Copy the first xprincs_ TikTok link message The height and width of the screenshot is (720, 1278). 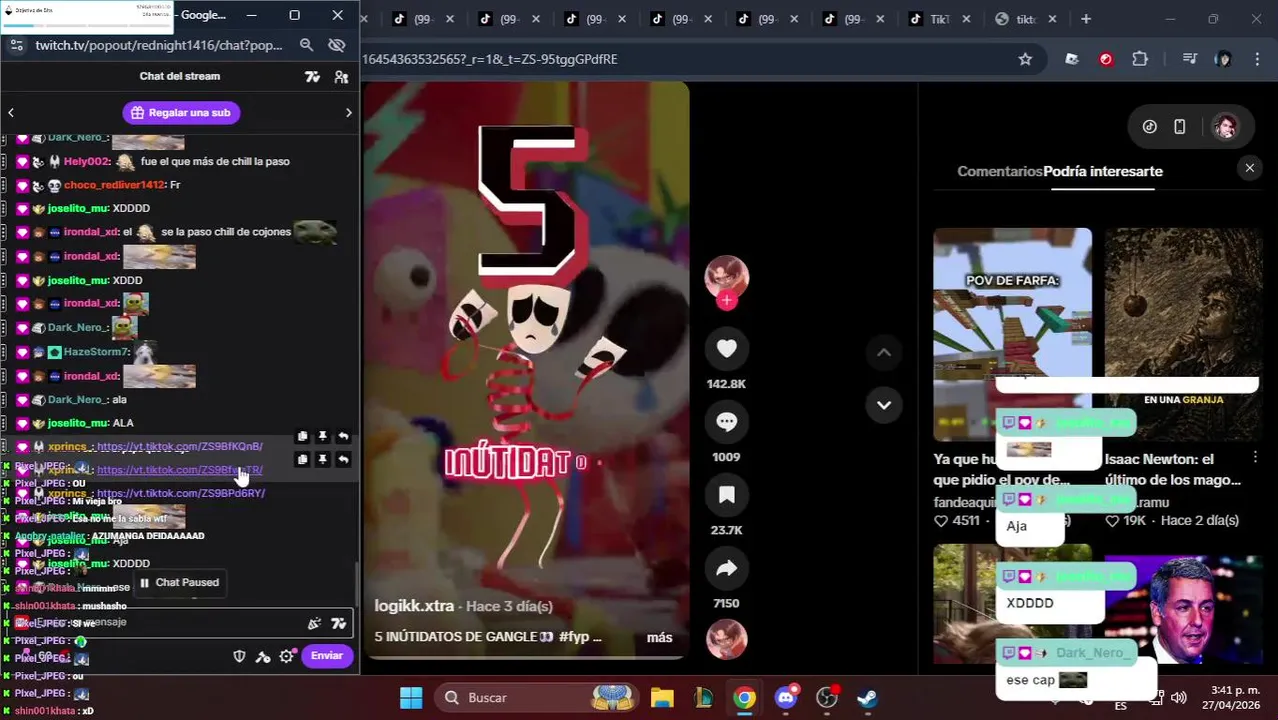[302, 436]
